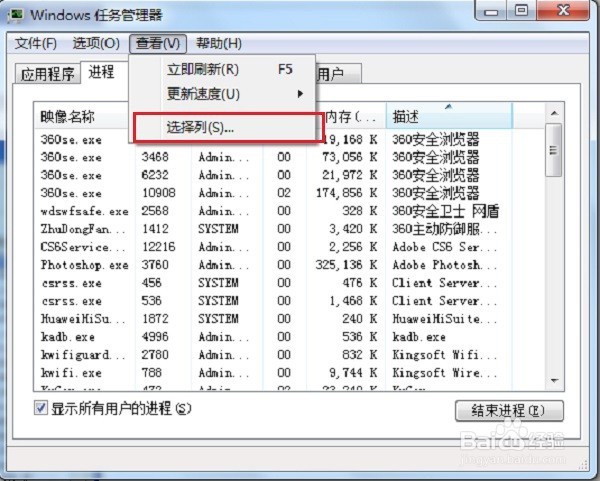
Task: Switch to the 用户 tab
Action: coord(337,74)
